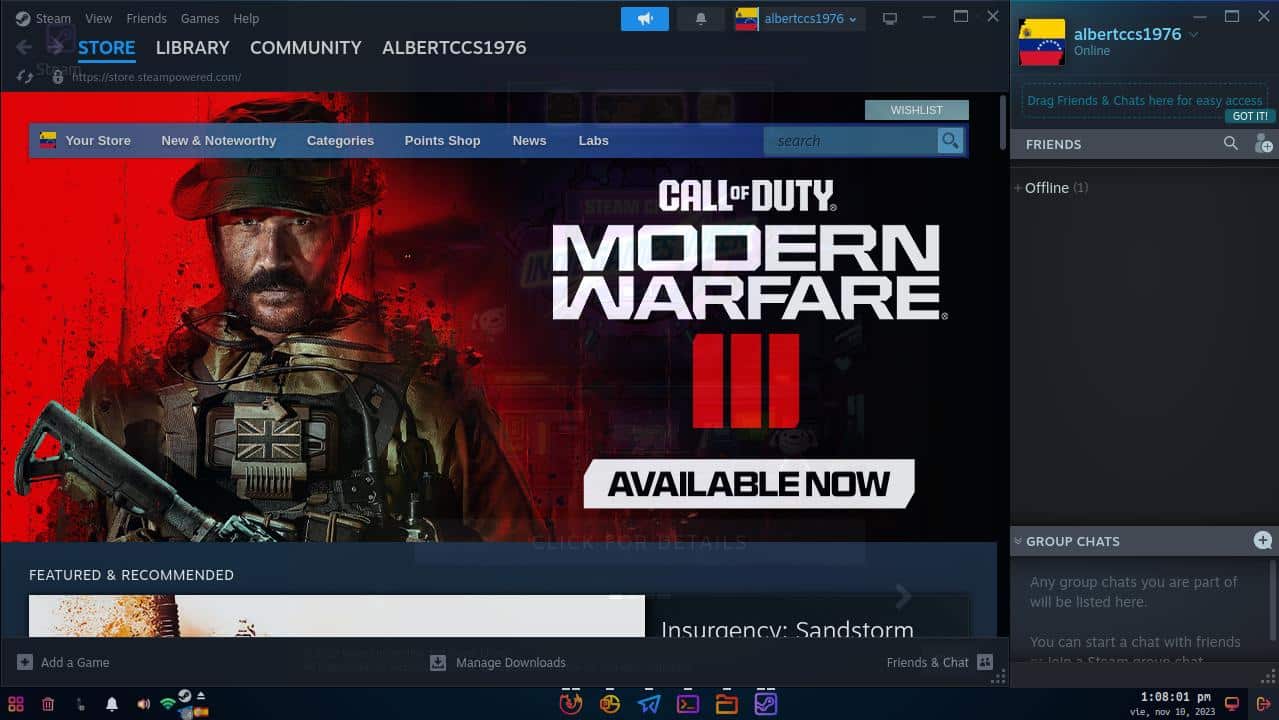
Task: Search friends with magnifier in Friends window
Action: [1231, 144]
